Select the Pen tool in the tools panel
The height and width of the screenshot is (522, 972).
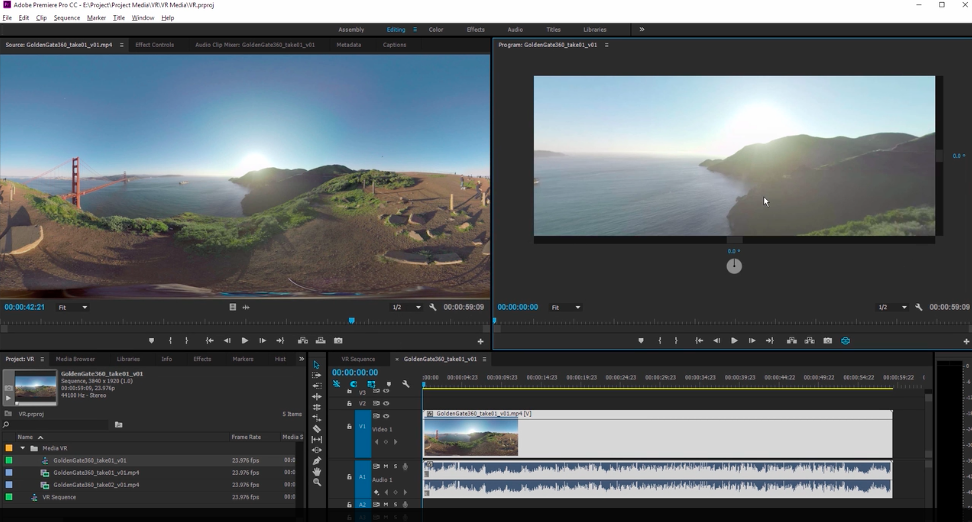[x=317, y=461]
